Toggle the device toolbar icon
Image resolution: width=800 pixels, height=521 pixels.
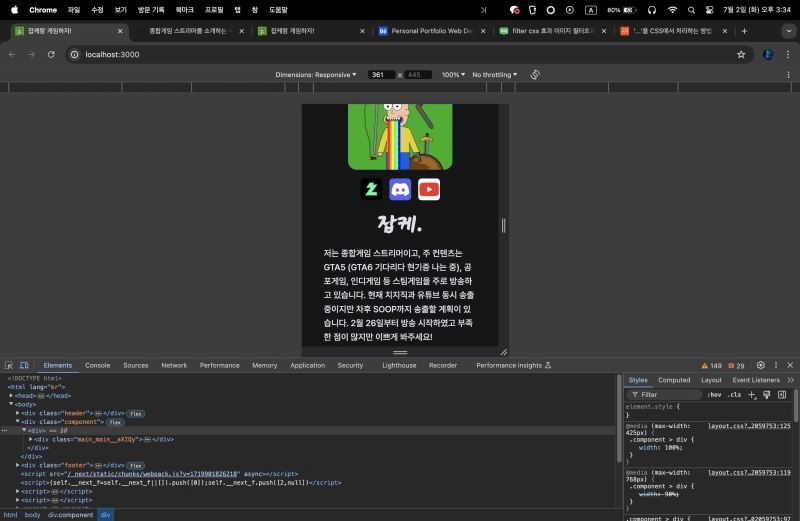click(x=24, y=366)
